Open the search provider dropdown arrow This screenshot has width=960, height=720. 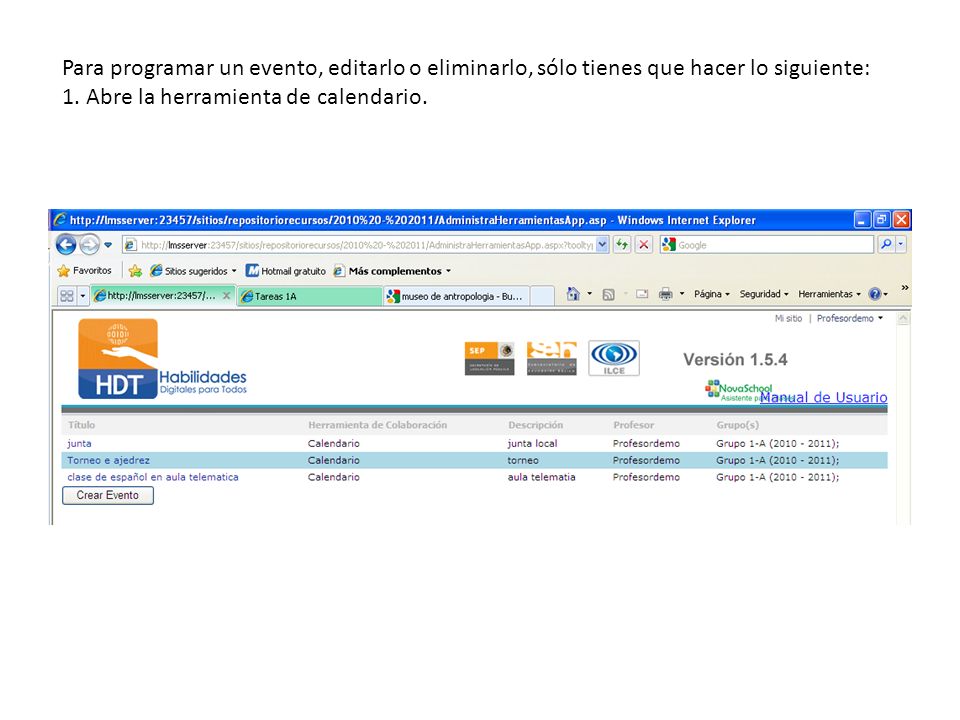click(x=901, y=244)
